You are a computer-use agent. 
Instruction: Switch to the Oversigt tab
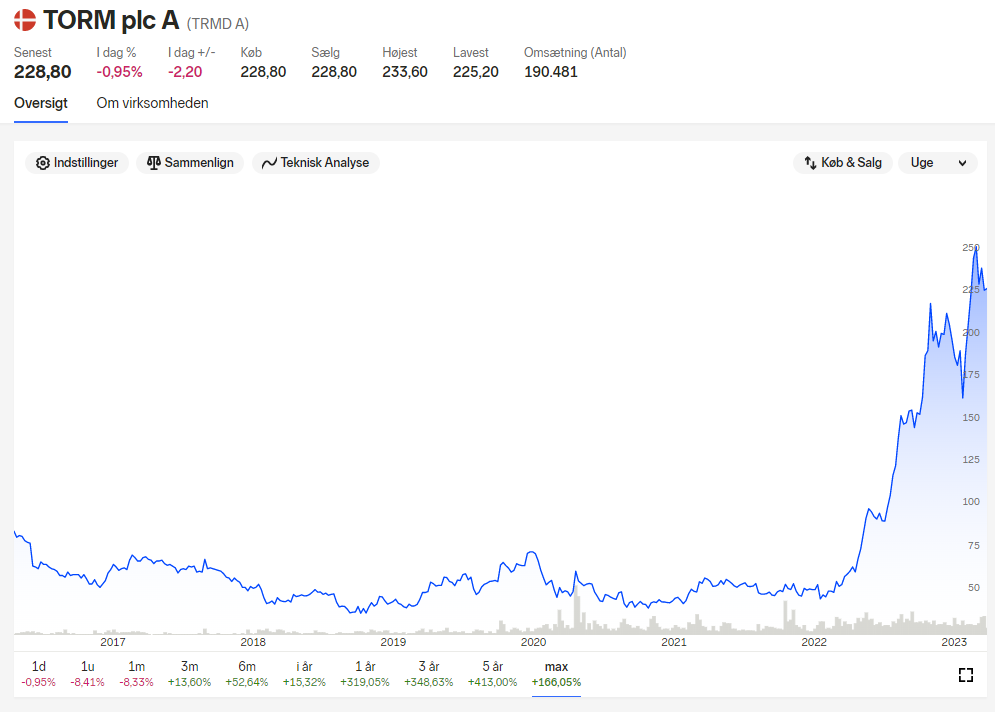tap(41, 103)
